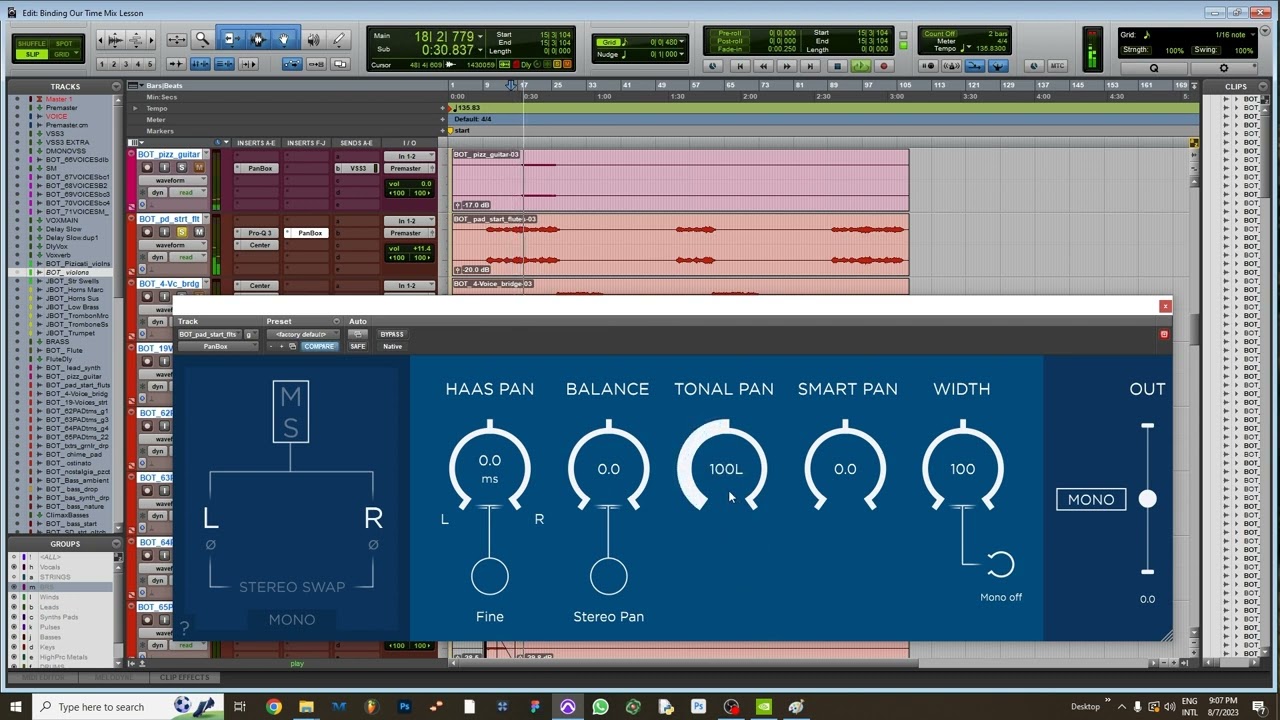This screenshot has width=1280, height=720.
Task: Open the Windows Start menu
Action: [15, 707]
